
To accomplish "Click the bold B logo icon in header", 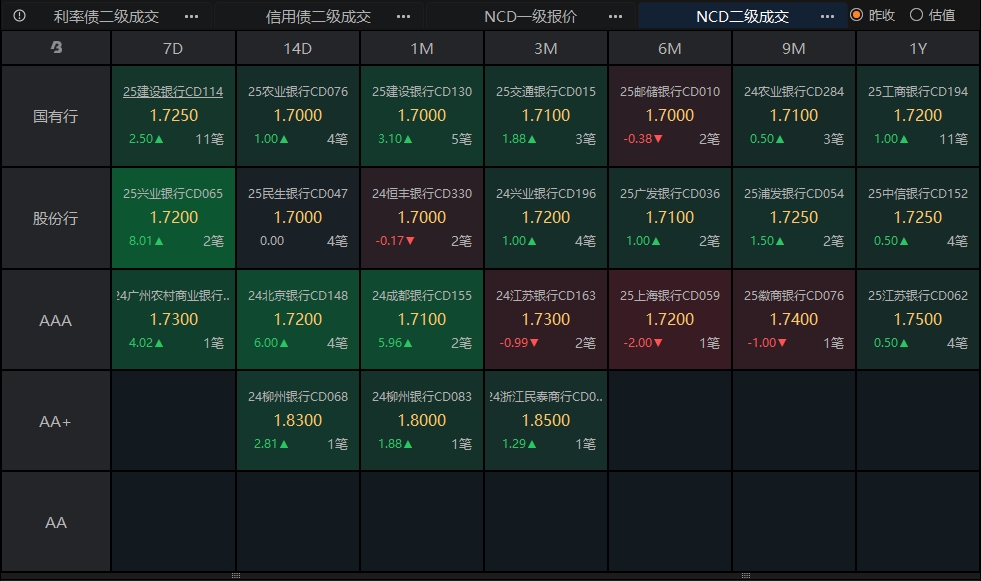I will click(56, 47).
